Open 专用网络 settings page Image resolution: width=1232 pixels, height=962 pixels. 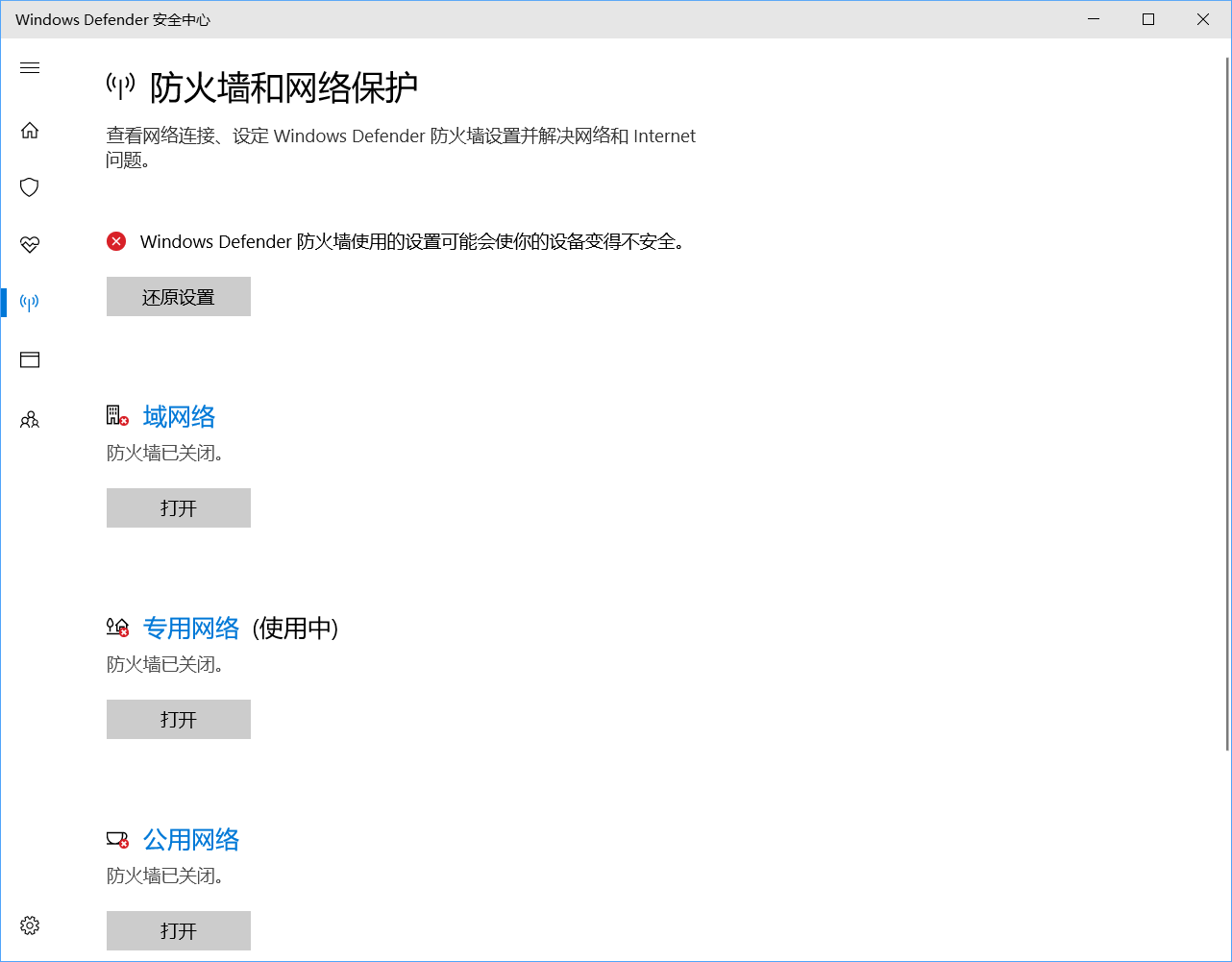[x=192, y=628]
